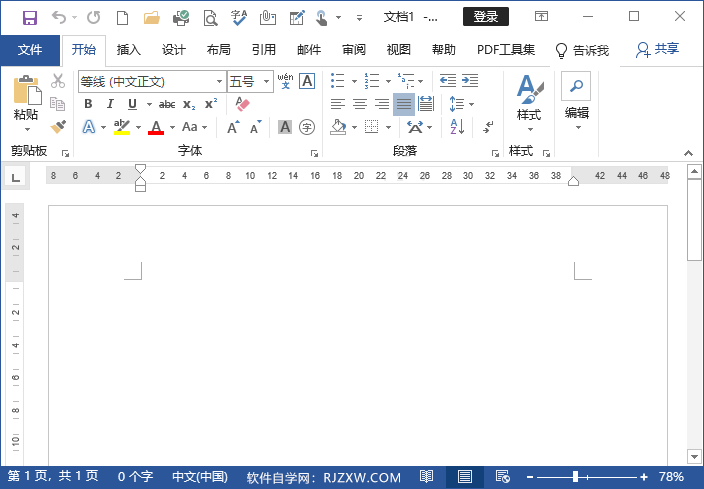Click the Center align icon

coord(360,104)
